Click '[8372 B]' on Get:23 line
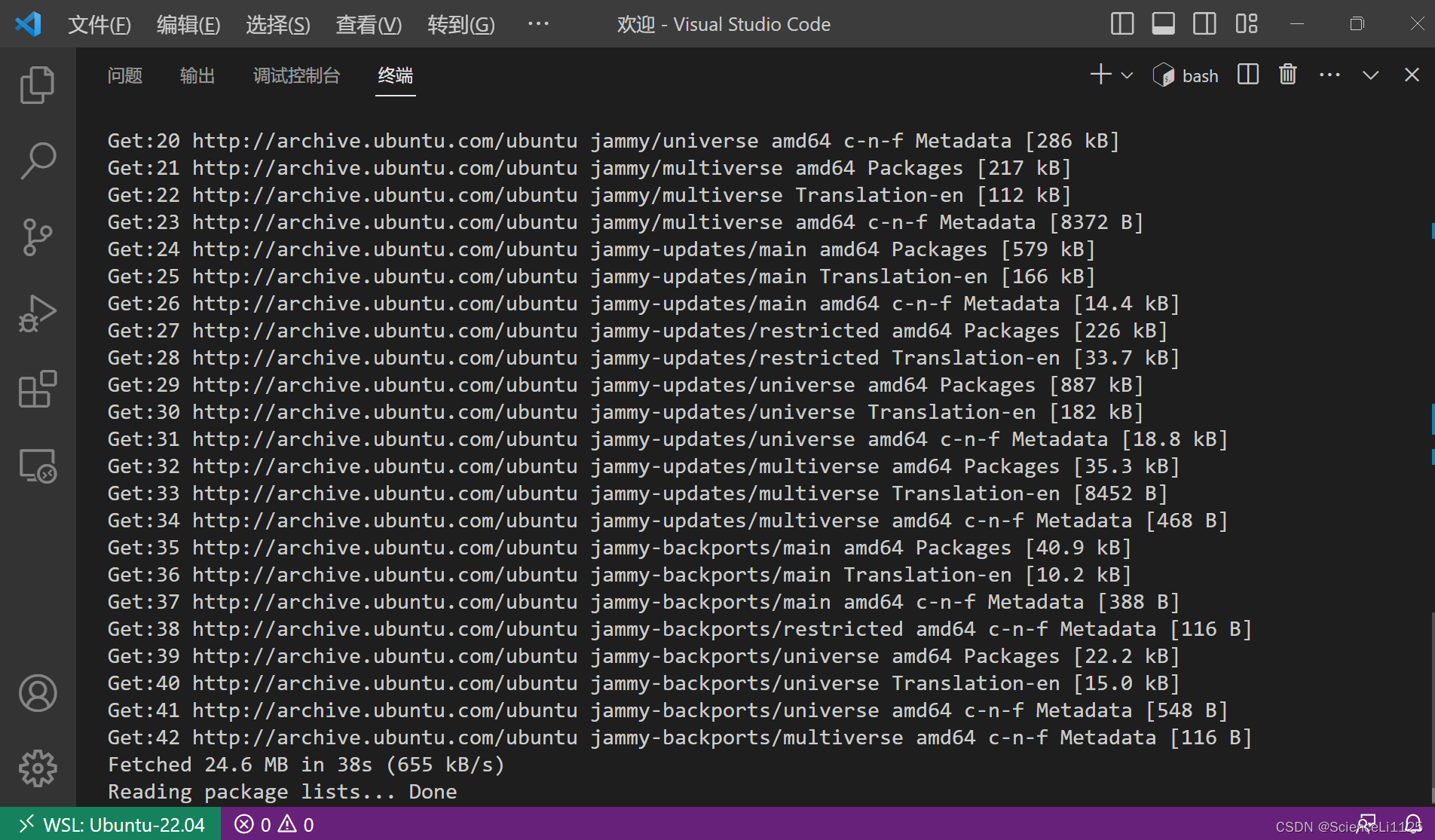Image resolution: width=1435 pixels, height=840 pixels. (x=1097, y=222)
